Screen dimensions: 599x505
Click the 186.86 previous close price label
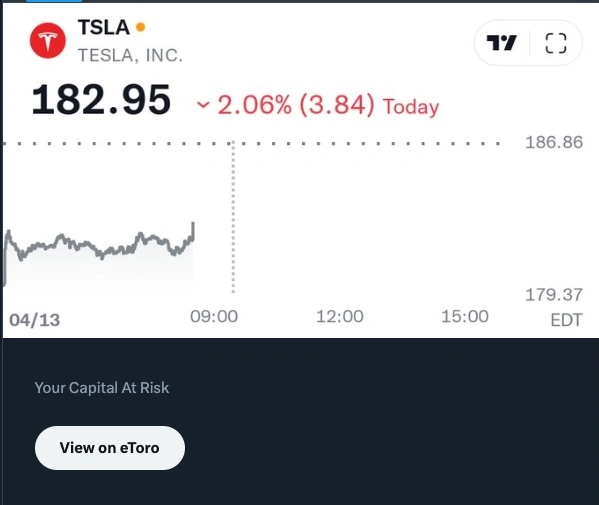click(x=554, y=142)
